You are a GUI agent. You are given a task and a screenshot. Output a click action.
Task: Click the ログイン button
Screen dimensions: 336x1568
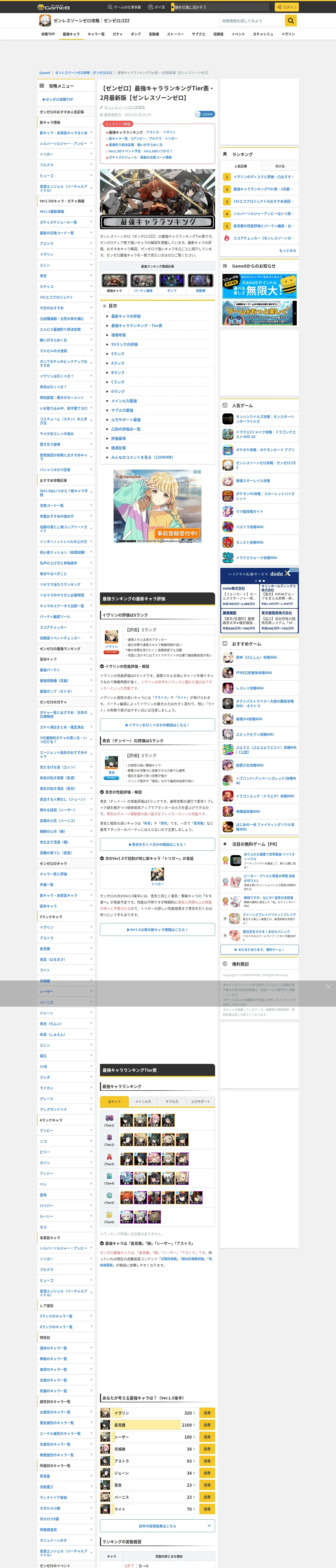(287, 7)
